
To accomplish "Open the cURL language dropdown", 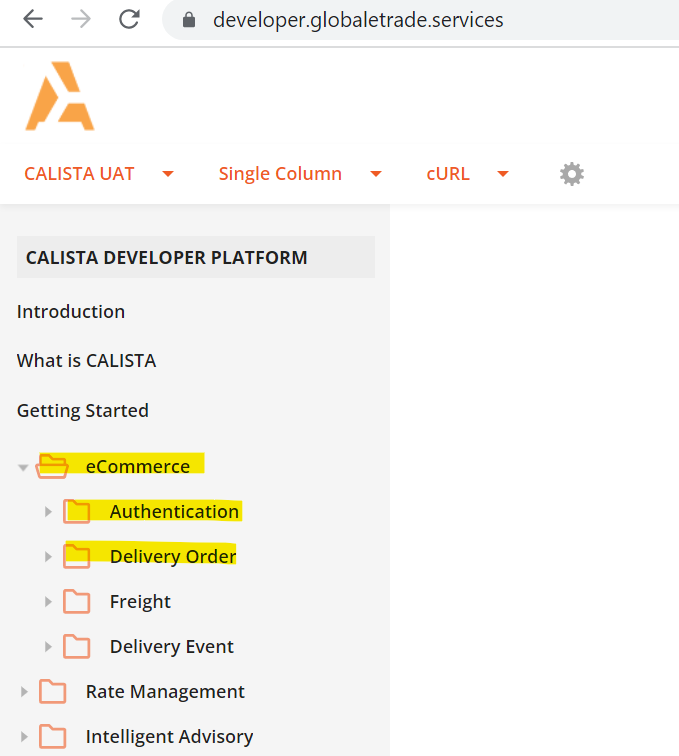I will click(x=467, y=174).
